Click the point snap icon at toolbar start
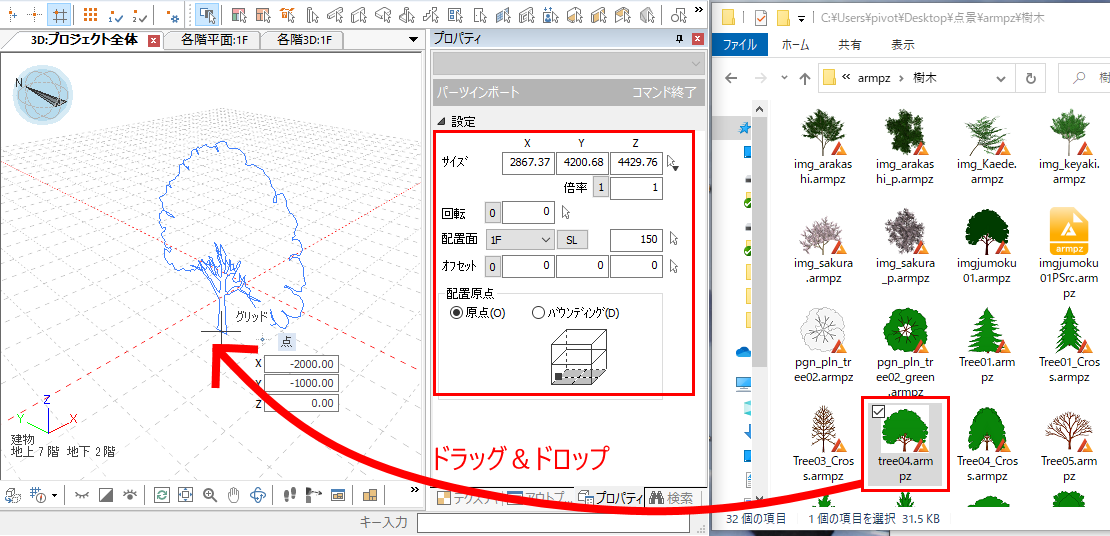Image resolution: width=1110 pixels, height=536 pixels. pos(11,13)
